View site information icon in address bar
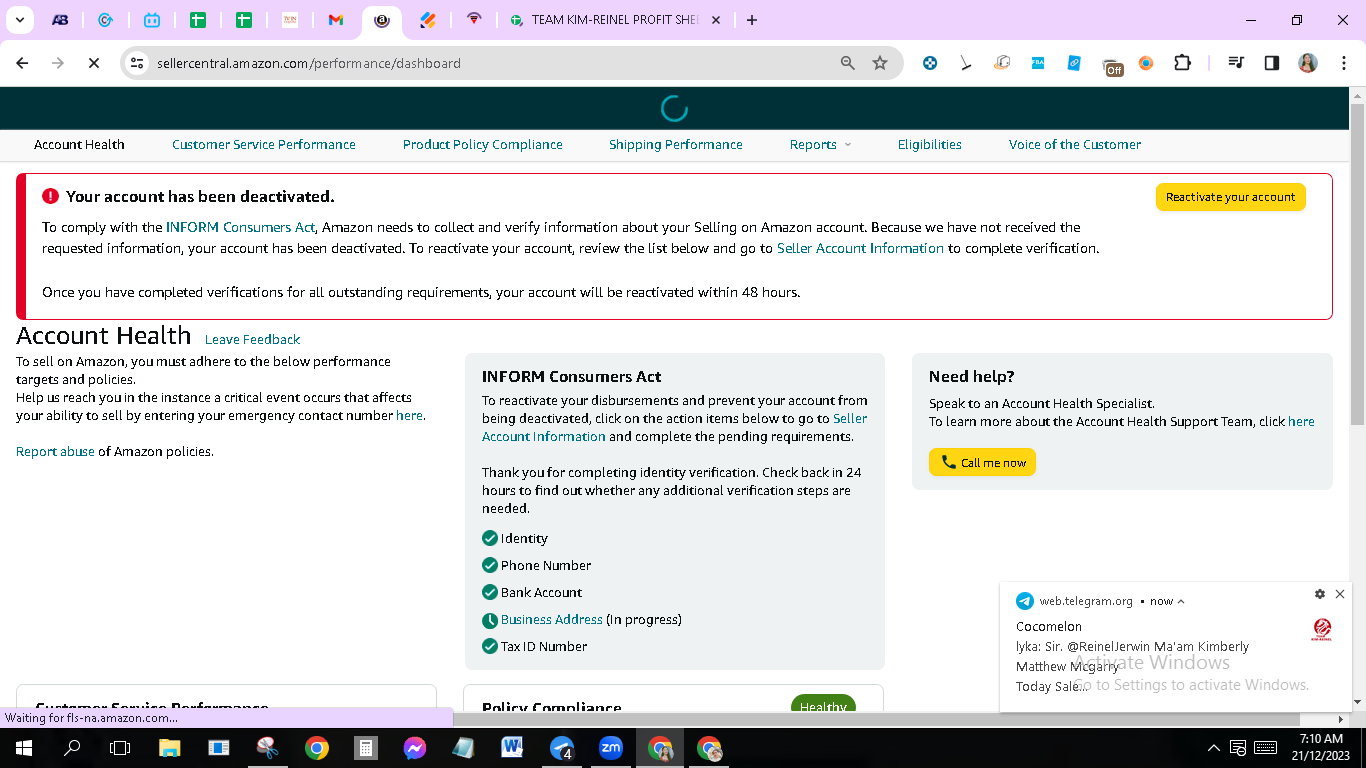This screenshot has height=768, width=1366. pos(138,63)
